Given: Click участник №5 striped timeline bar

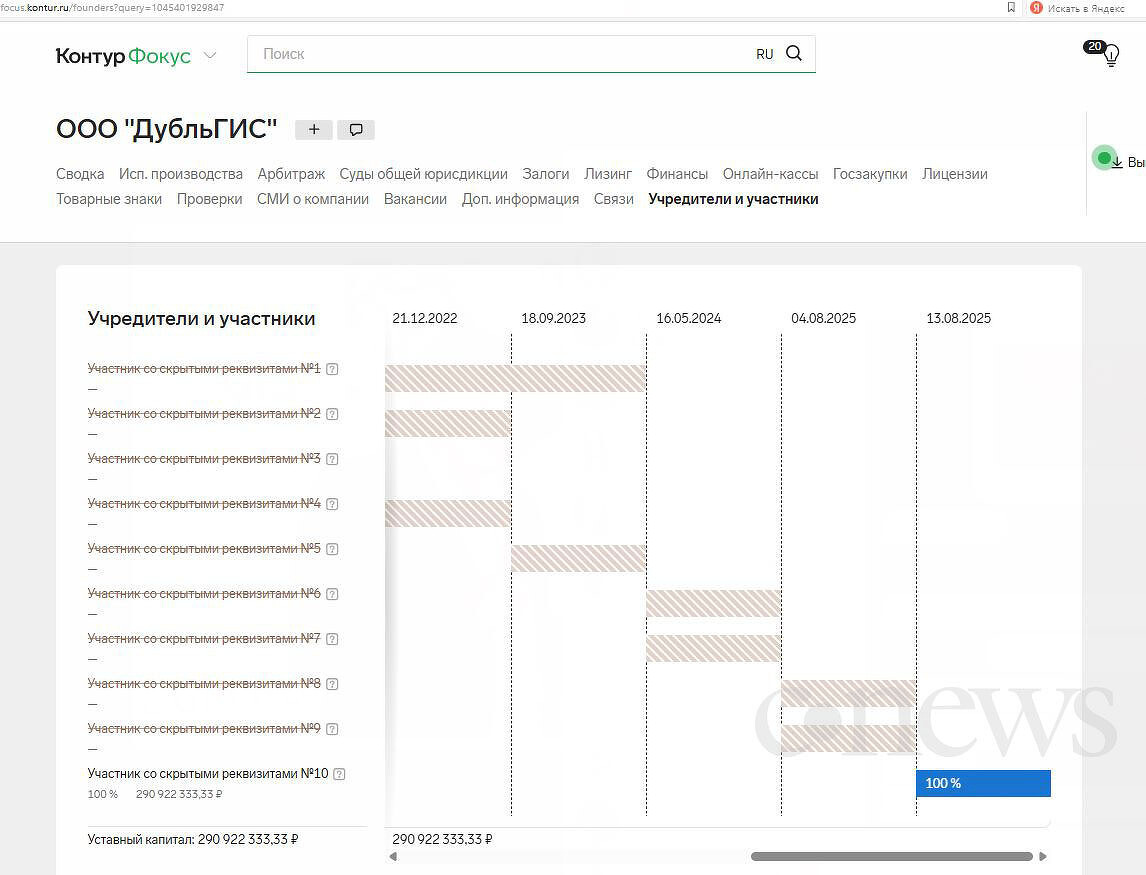Looking at the screenshot, I should point(578,558).
